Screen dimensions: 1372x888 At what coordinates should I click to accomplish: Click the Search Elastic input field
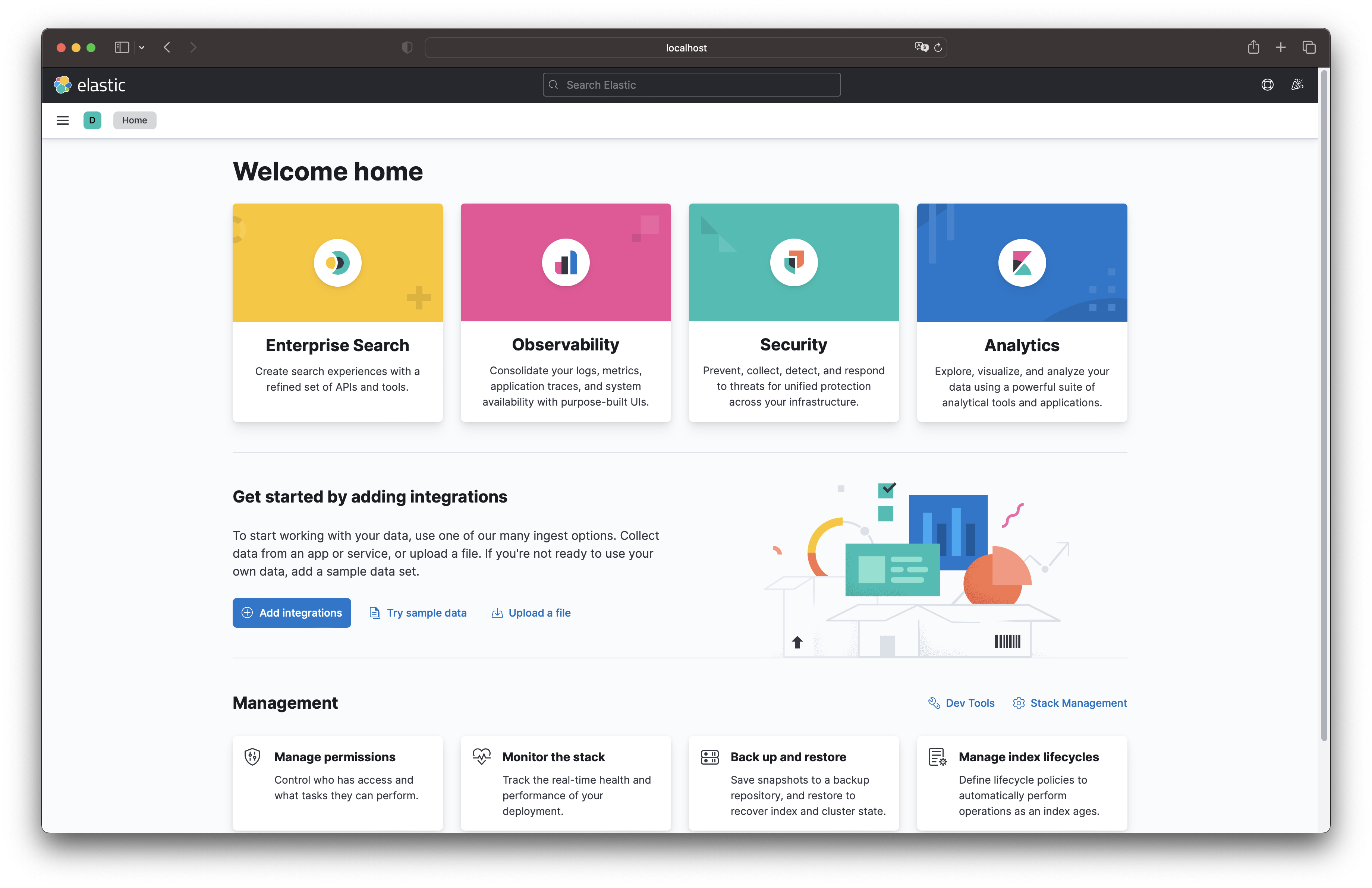coord(692,85)
